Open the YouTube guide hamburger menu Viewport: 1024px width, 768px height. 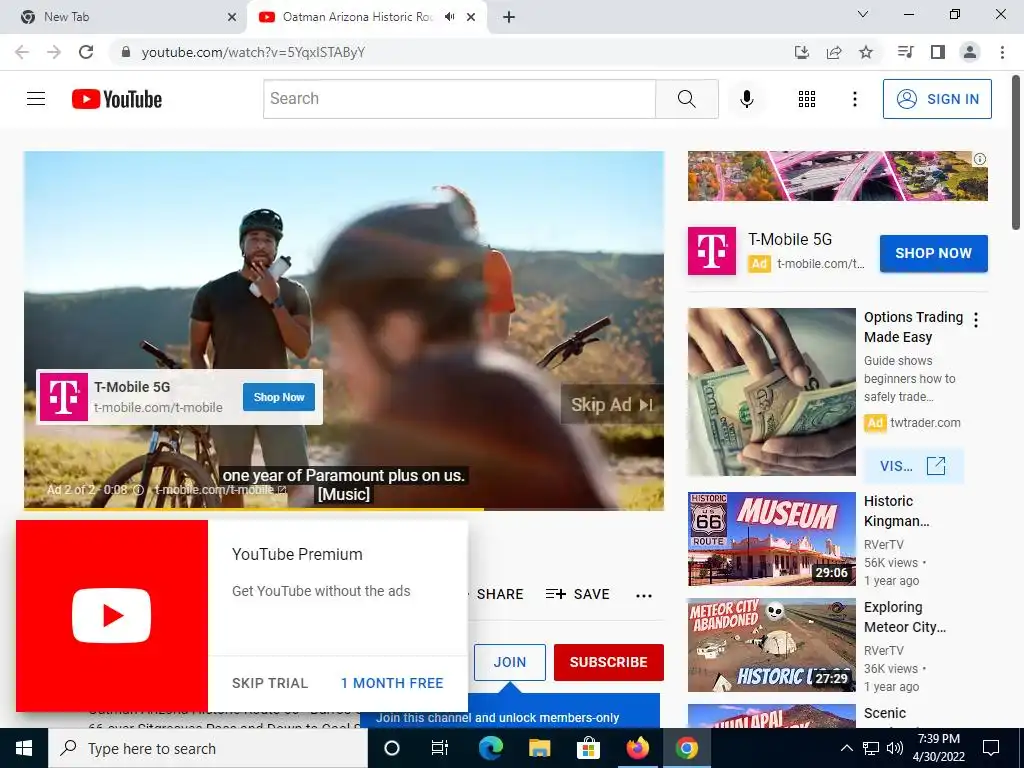point(36,99)
